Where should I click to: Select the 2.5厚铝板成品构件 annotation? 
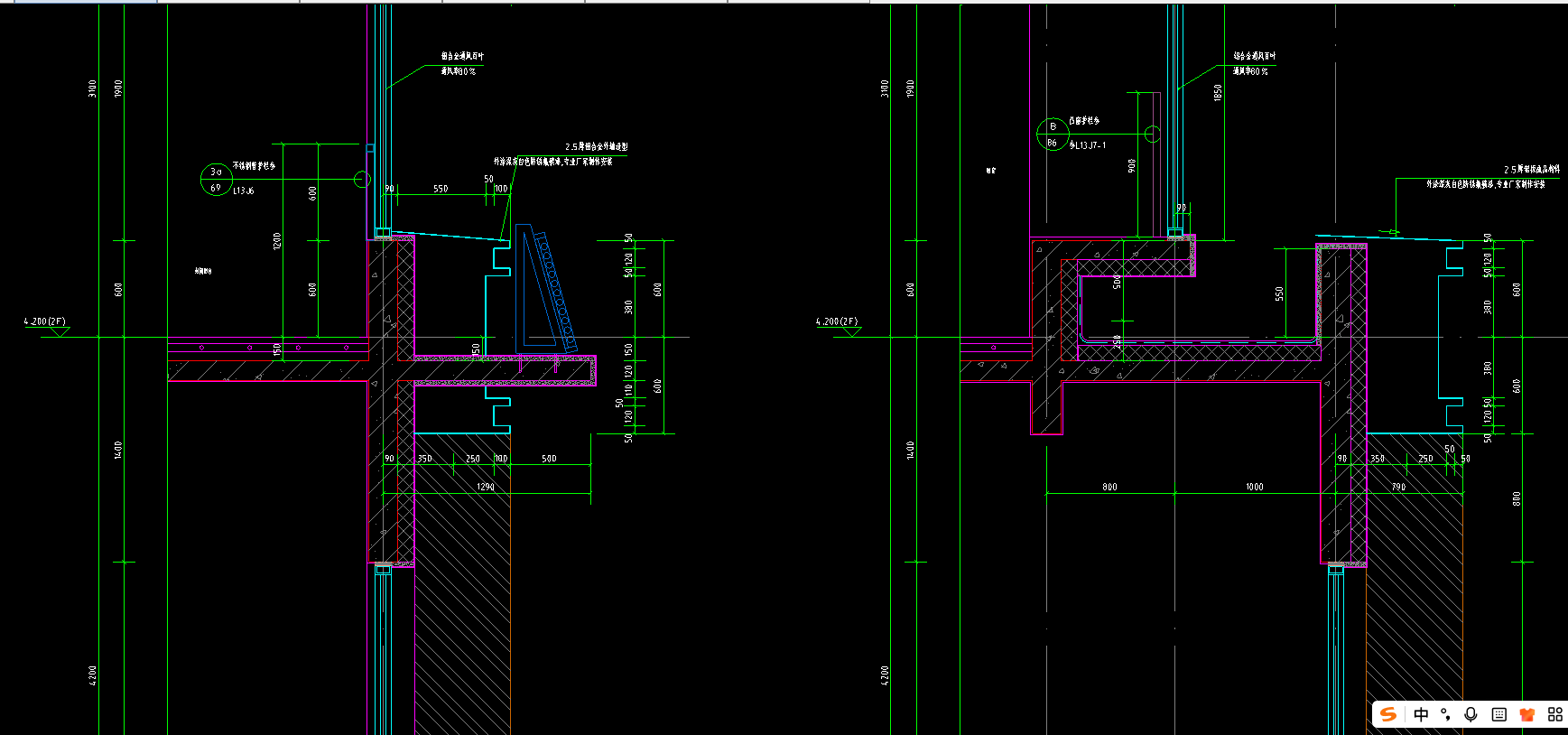(1532, 170)
